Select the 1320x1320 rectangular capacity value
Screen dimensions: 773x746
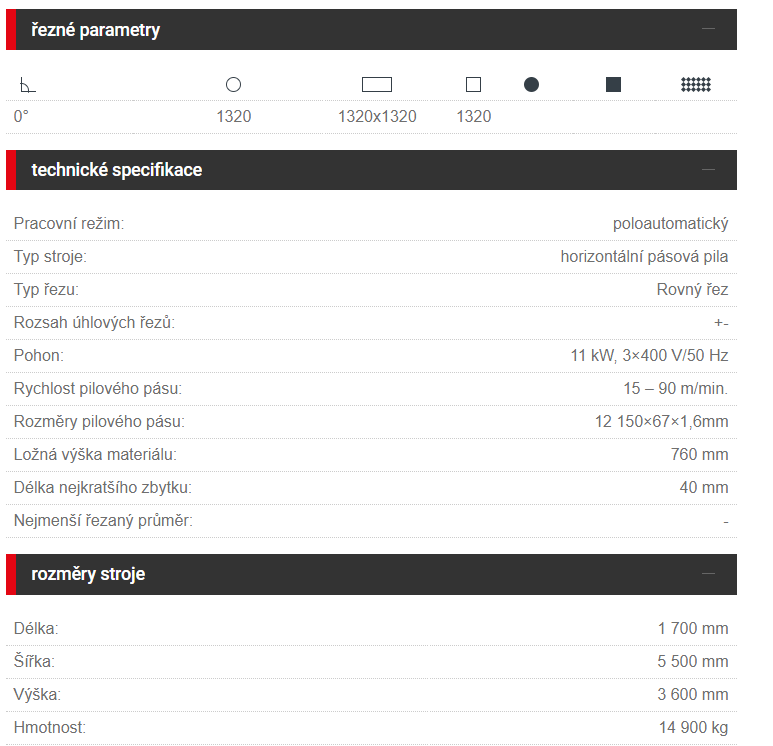(377, 116)
